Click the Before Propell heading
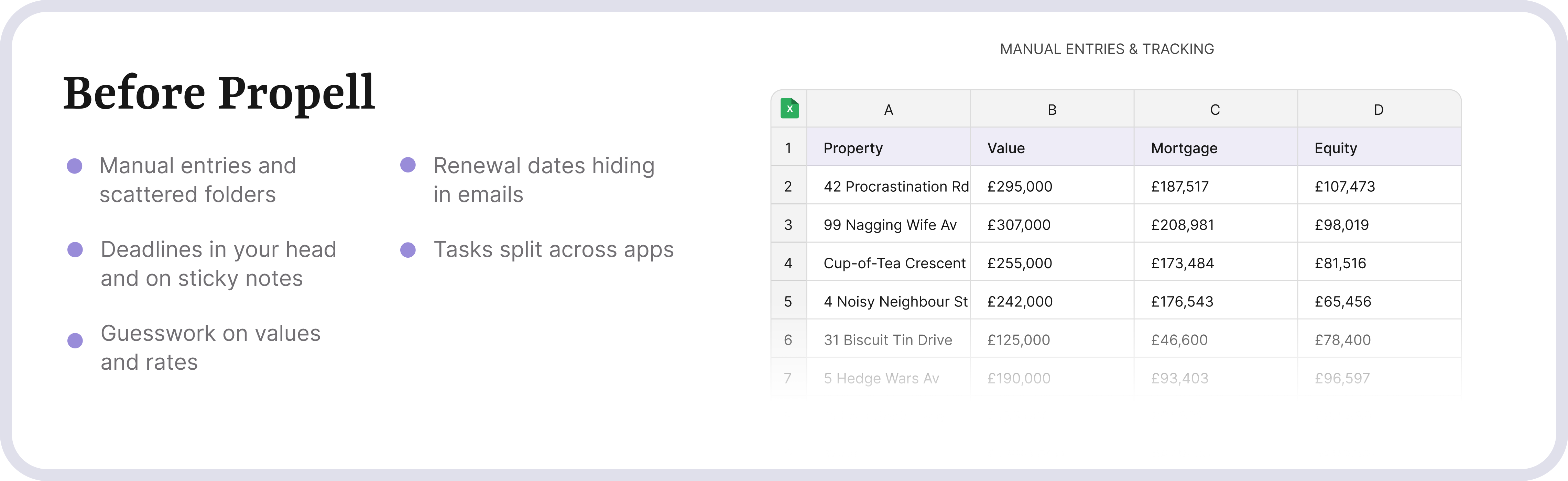 [218, 93]
